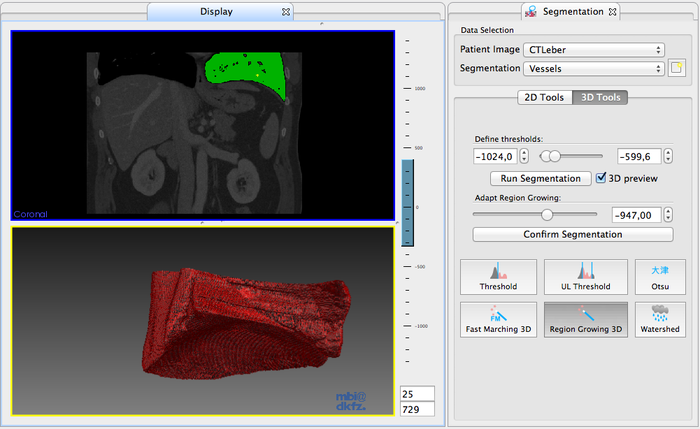Click the Adapt Region Growing slider handle
This screenshot has height=429, width=700.
[547, 214]
